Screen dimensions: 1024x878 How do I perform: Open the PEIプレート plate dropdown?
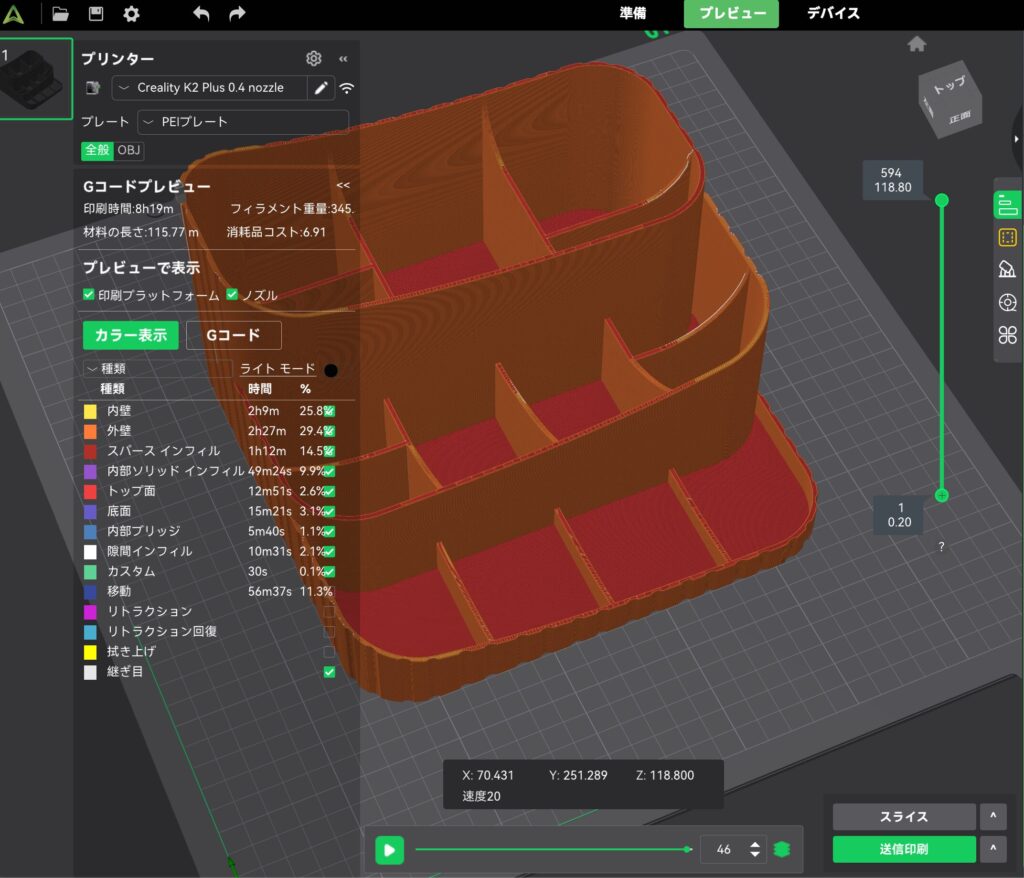242,121
